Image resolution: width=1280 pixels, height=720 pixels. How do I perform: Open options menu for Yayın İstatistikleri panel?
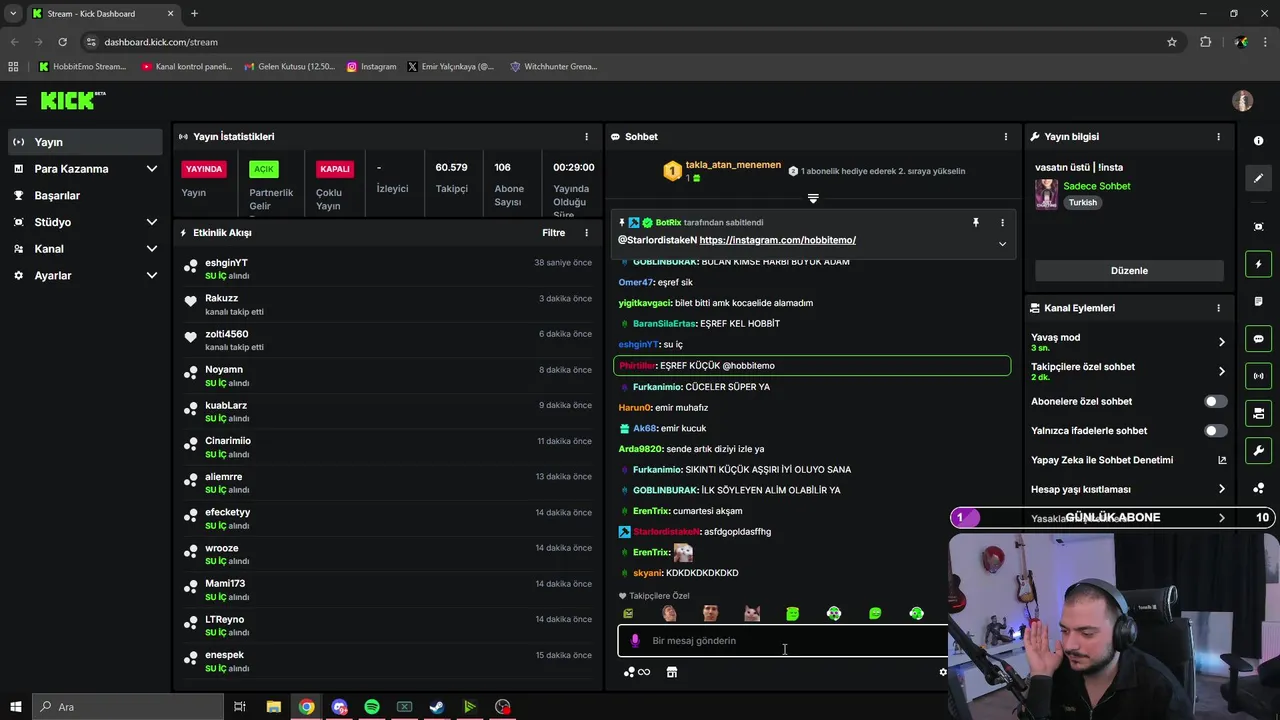pos(587,136)
